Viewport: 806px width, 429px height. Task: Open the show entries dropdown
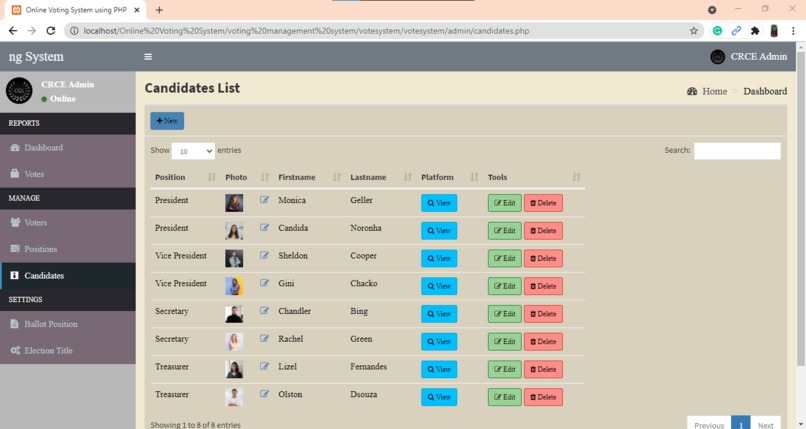tap(193, 151)
